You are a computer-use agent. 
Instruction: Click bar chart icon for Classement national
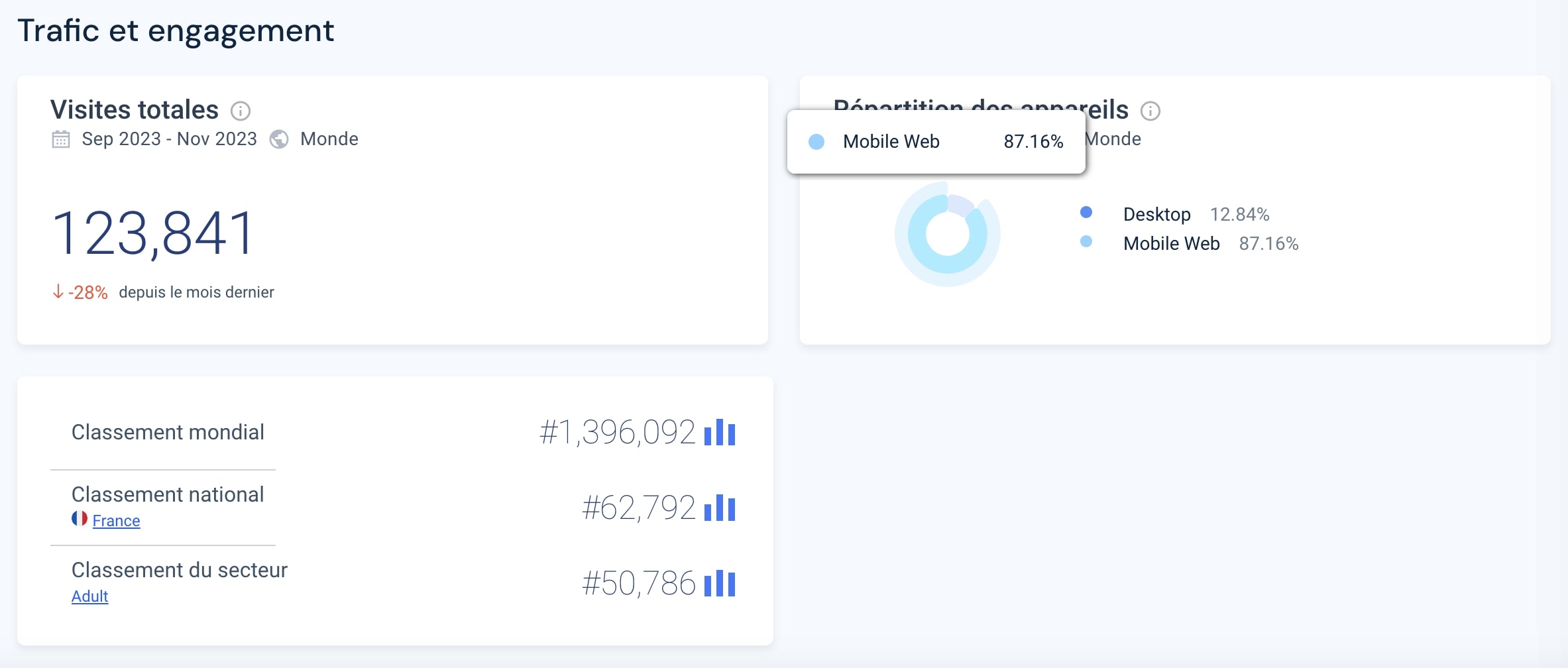pos(720,508)
